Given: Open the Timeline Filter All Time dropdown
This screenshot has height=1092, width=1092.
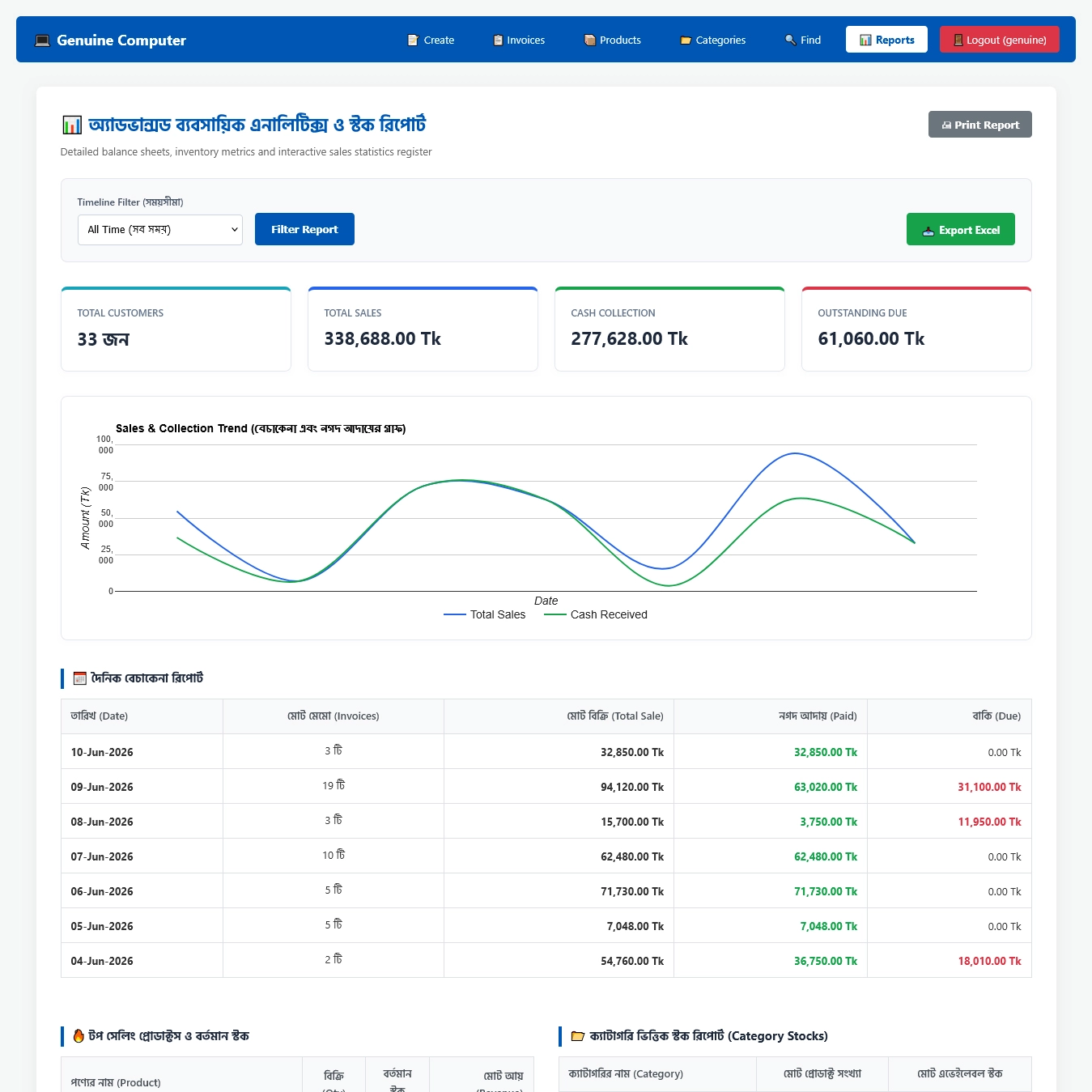Looking at the screenshot, I should coord(160,230).
